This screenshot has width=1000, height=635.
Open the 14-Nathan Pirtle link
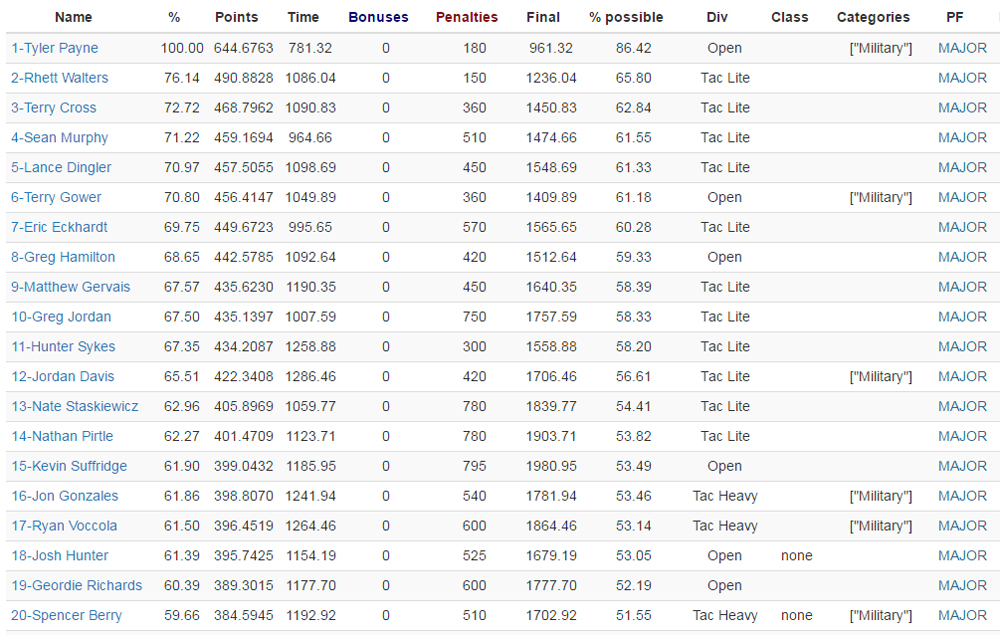coord(62,437)
